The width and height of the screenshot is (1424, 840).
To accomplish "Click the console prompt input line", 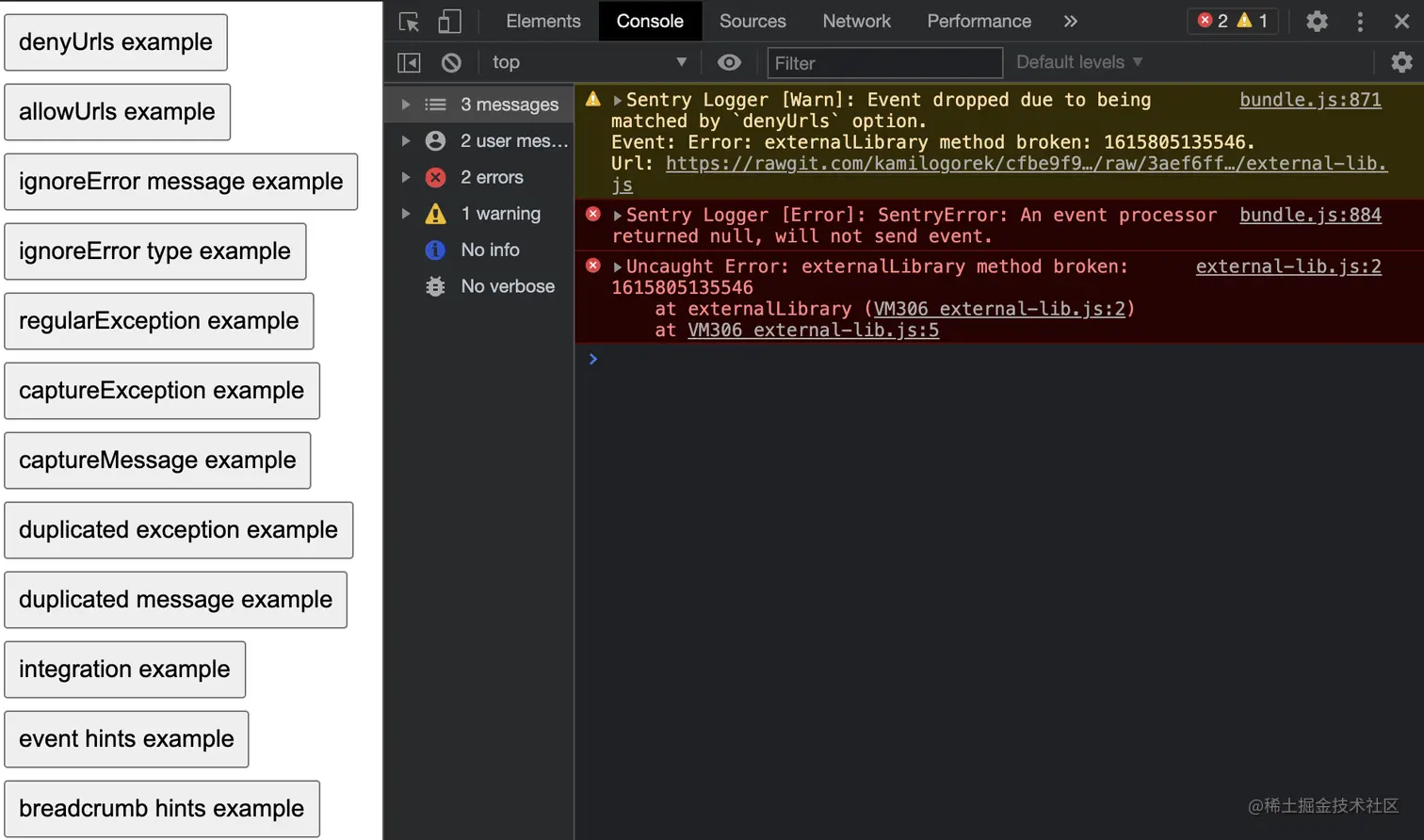I will pyautogui.click(x=998, y=359).
